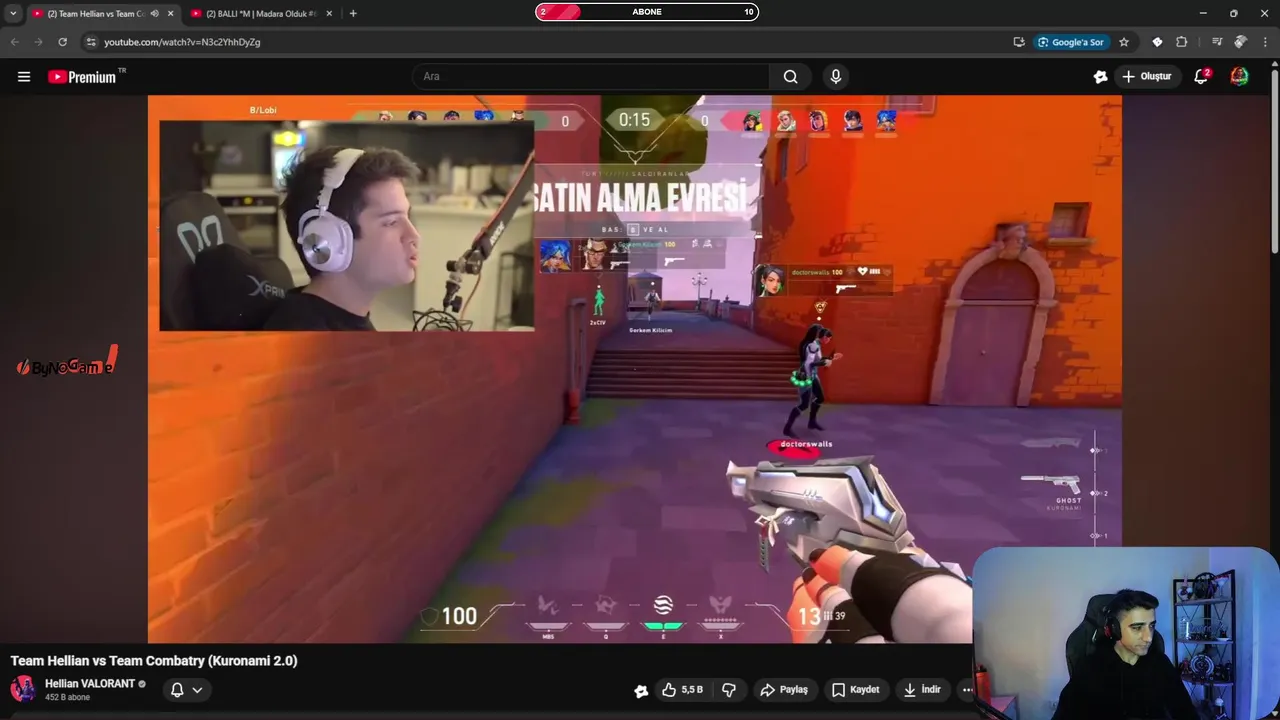This screenshot has width=1280, height=720.
Task: Open the Extensions puzzle menu
Action: pos(1182,42)
